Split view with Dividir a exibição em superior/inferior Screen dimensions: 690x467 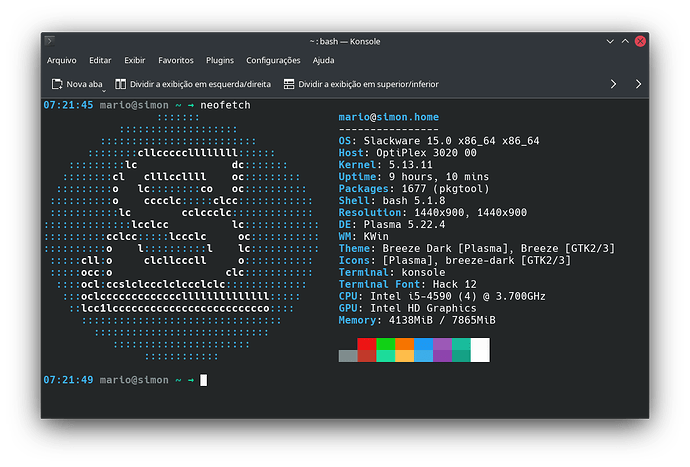pos(361,84)
